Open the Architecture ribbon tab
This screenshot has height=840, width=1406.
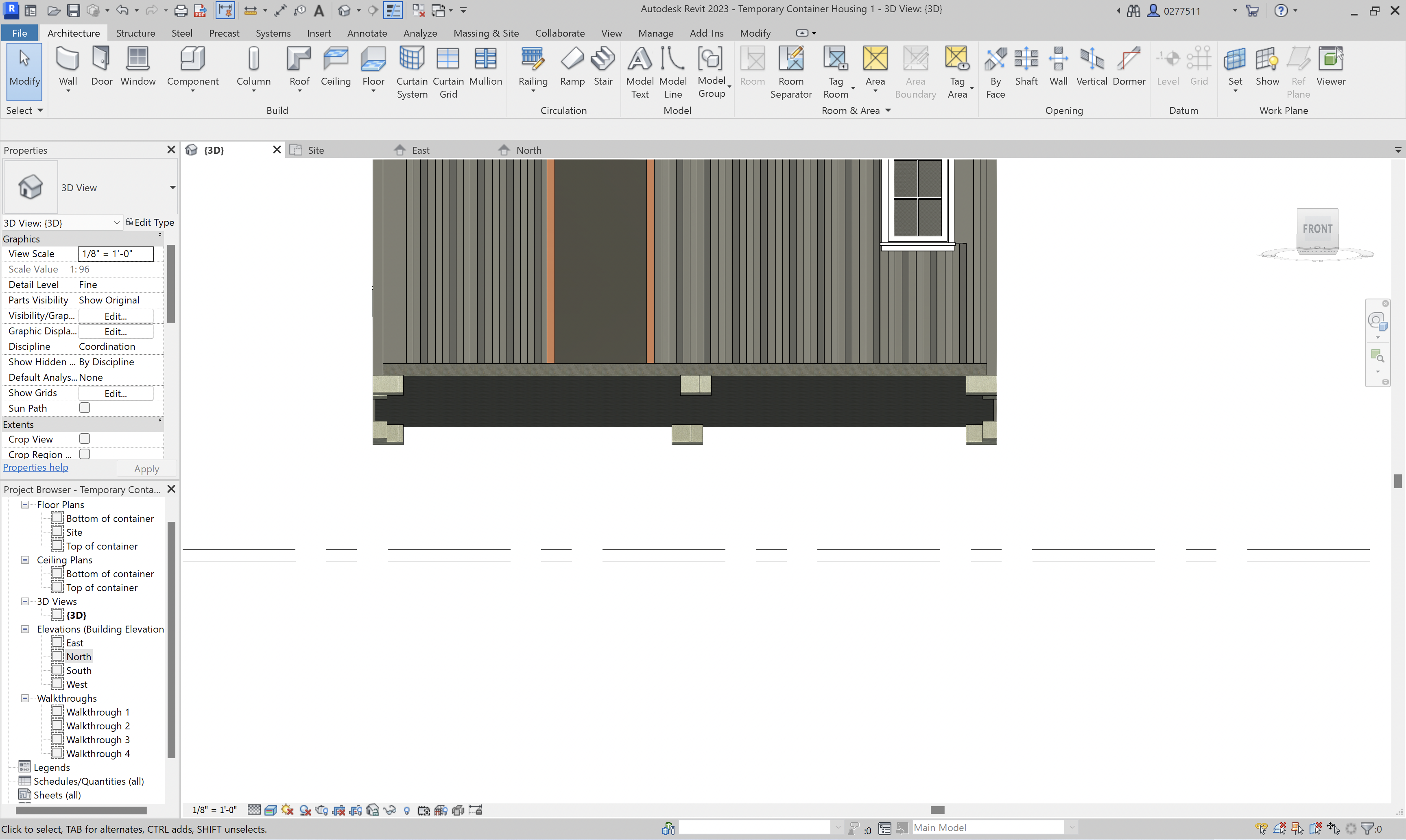[73, 33]
